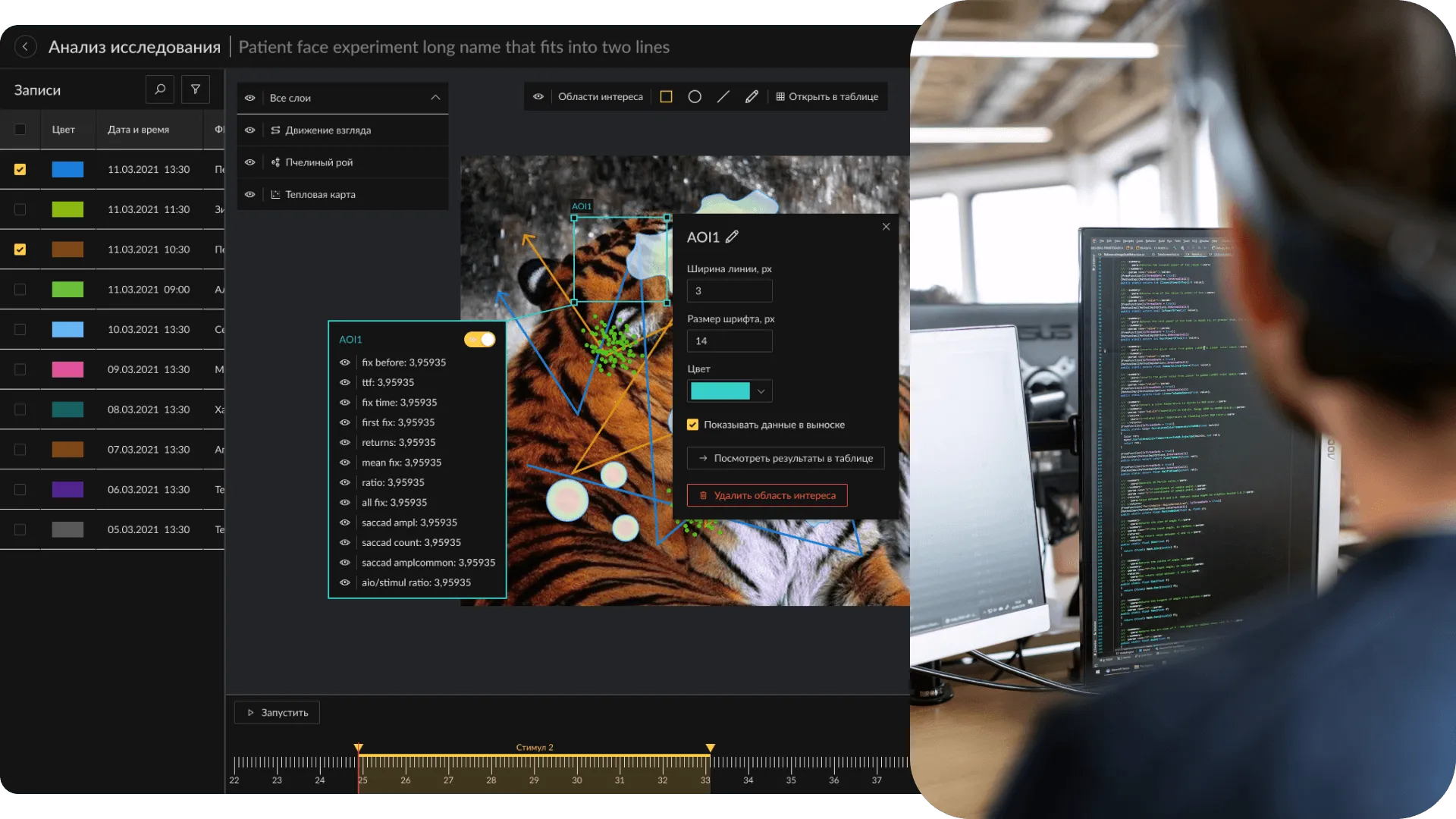Viewport: 1456px width, 819px height.
Task: Select the freehand pencil tool
Action: click(x=752, y=97)
